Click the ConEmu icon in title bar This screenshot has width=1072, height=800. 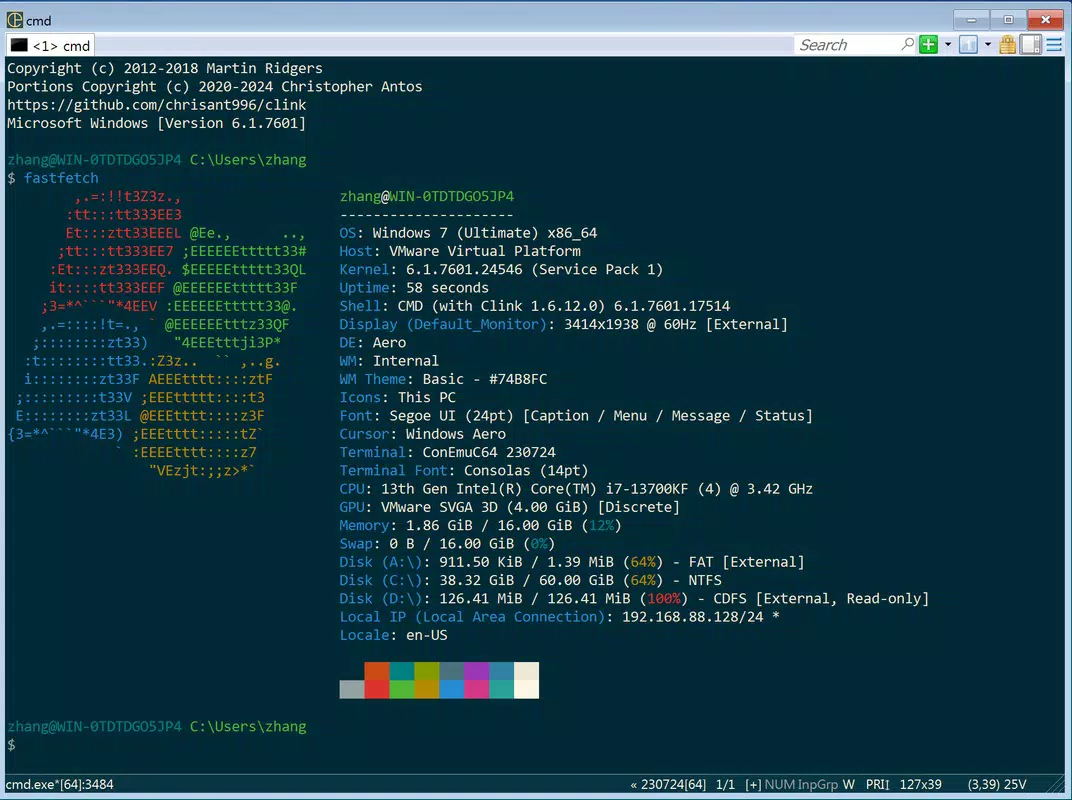tap(14, 20)
